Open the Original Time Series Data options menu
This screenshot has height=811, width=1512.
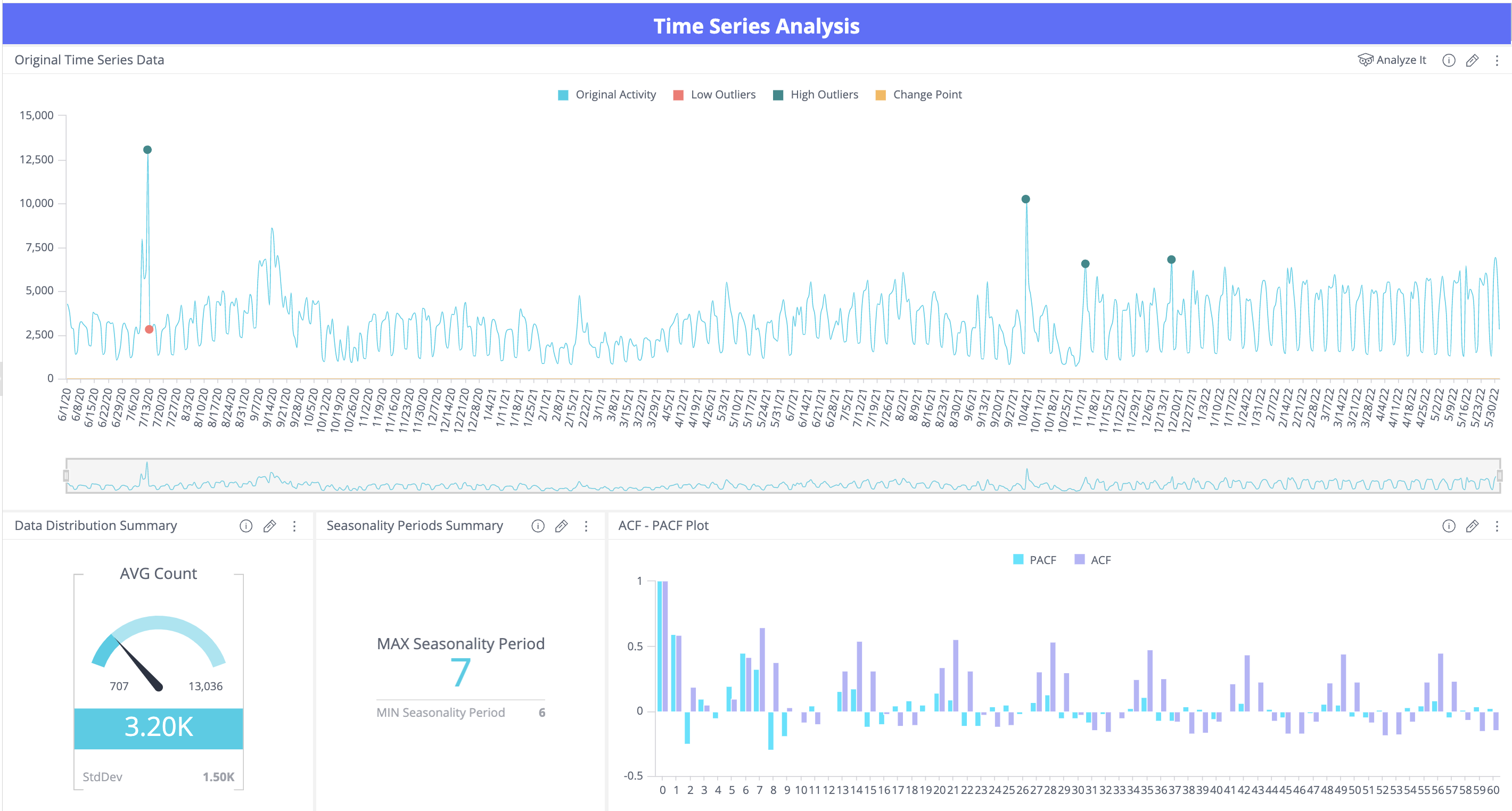pyautogui.click(x=1497, y=61)
